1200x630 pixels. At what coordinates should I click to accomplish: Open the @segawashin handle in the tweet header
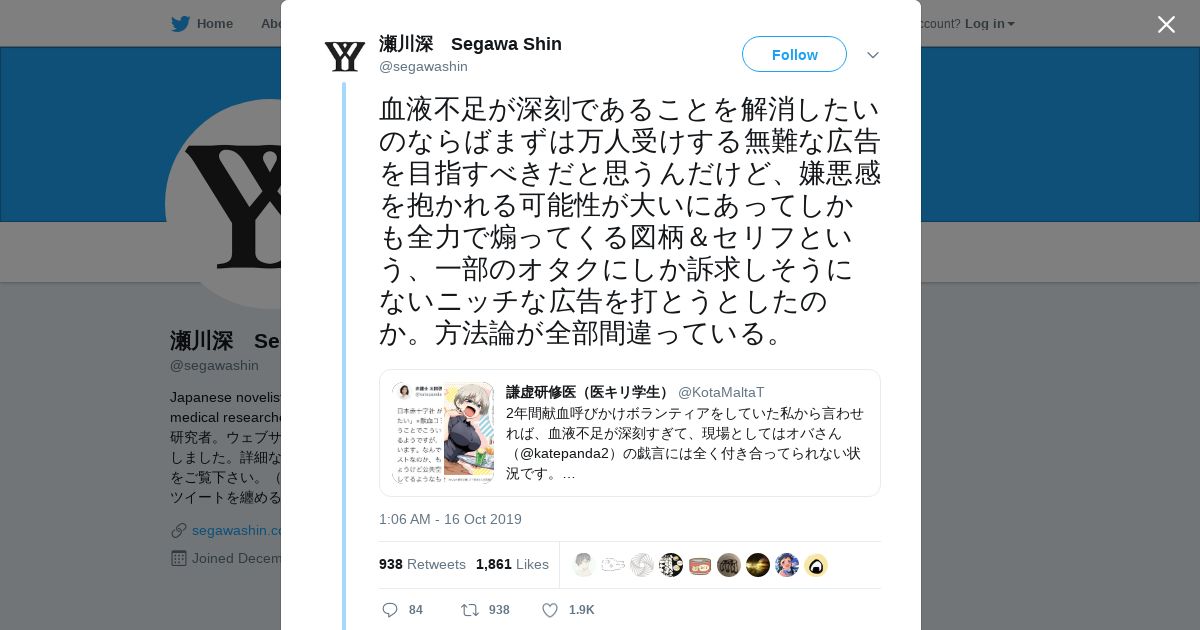tap(423, 66)
